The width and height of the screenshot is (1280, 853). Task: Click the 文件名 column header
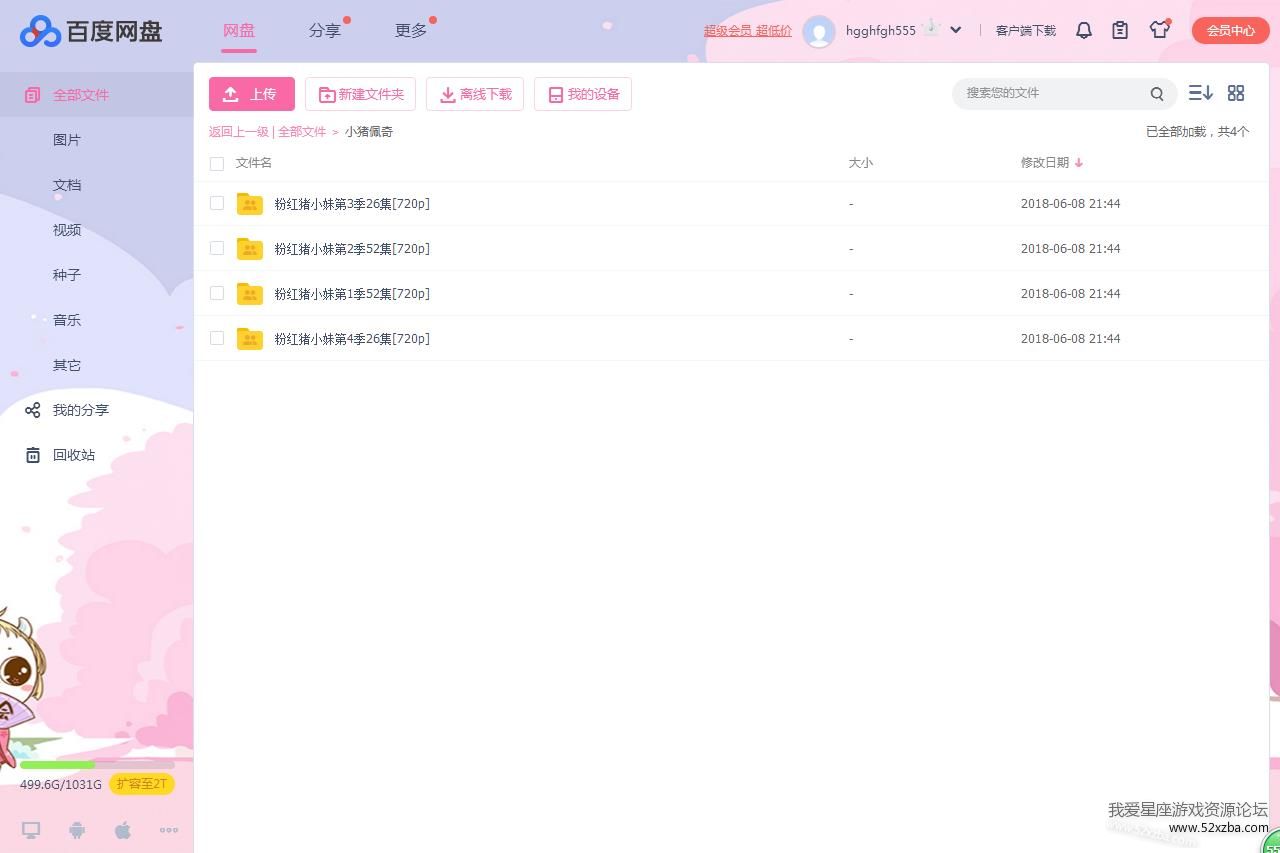click(254, 163)
